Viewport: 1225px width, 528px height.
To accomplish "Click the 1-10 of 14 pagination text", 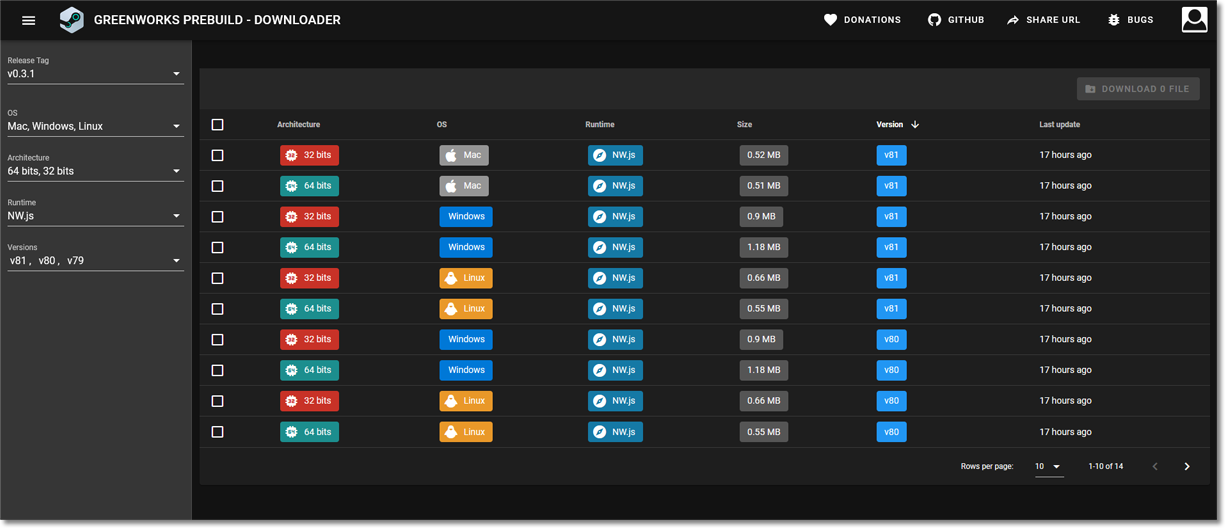I will coord(1106,467).
